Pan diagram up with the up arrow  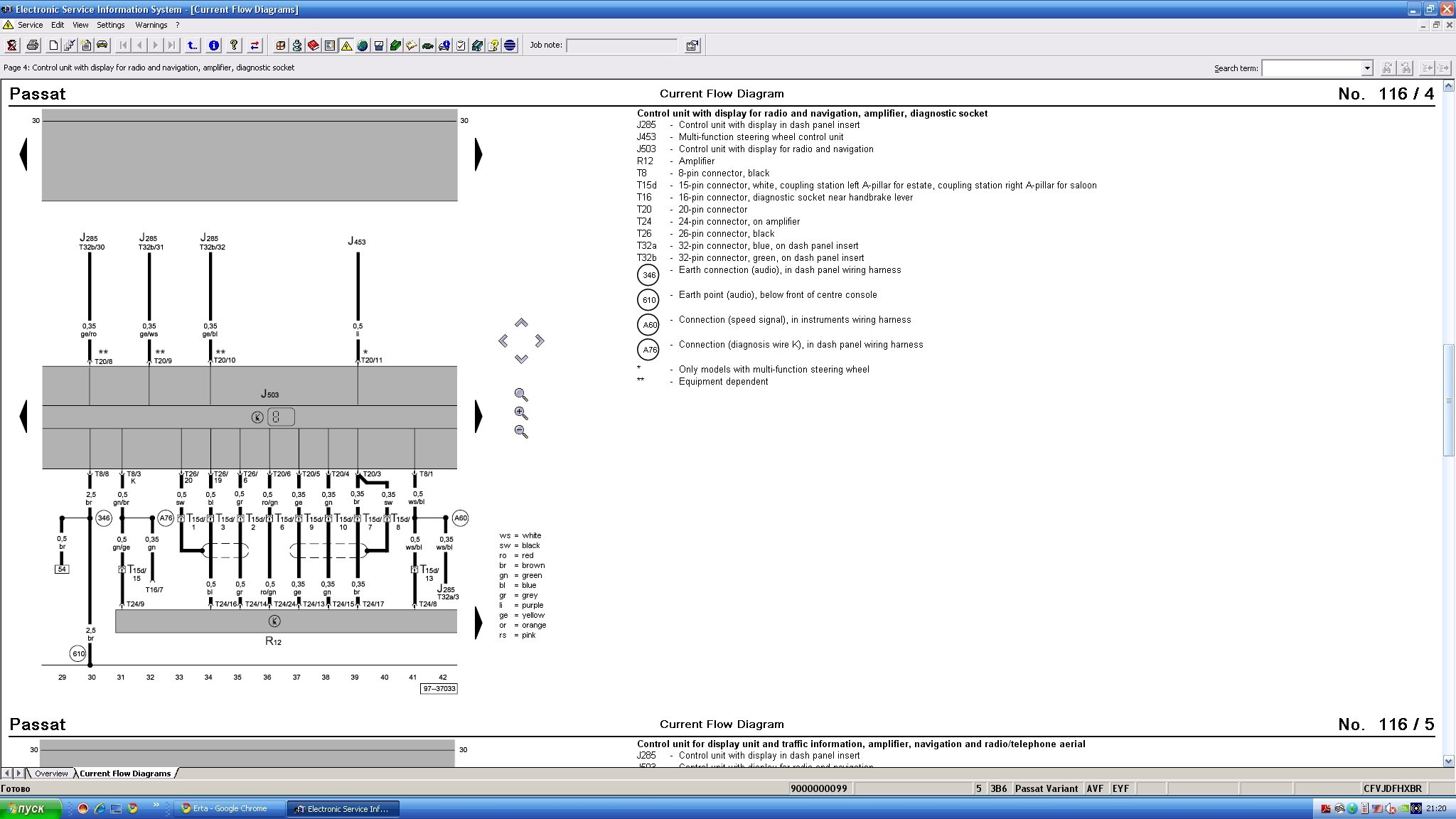(x=521, y=323)
